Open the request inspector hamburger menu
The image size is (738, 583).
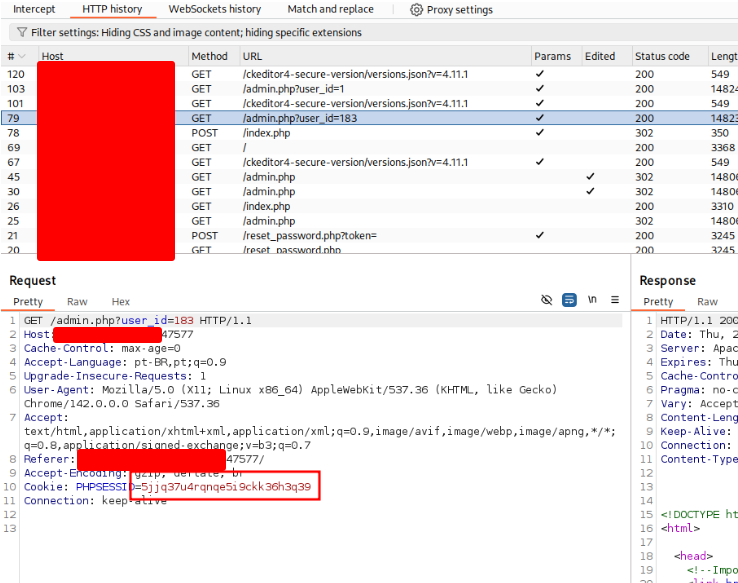pyautogui.click(x=615, y=300)
